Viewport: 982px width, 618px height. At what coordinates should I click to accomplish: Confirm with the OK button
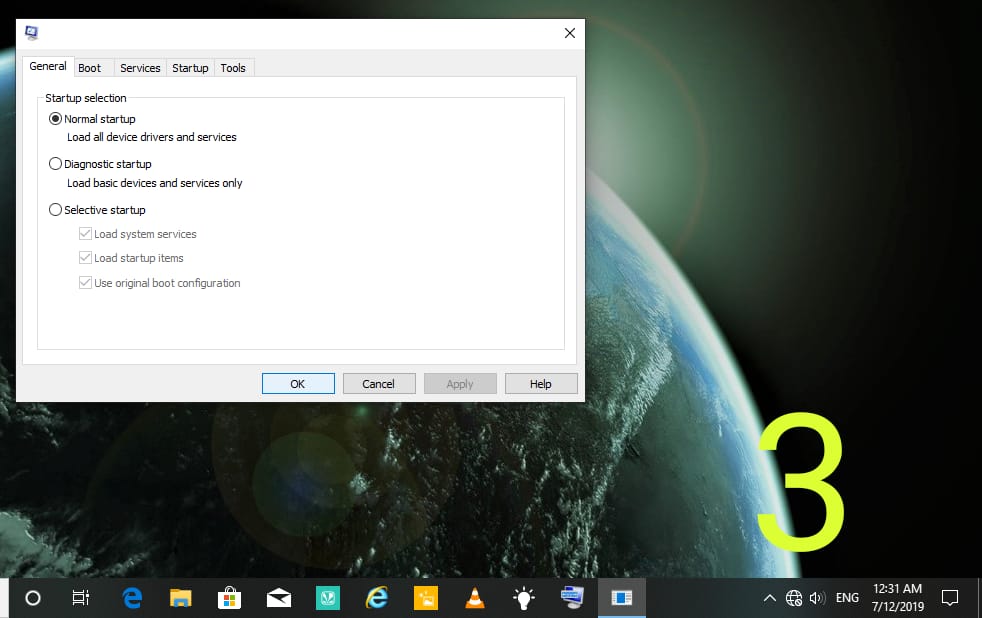(x=298, y=384)
